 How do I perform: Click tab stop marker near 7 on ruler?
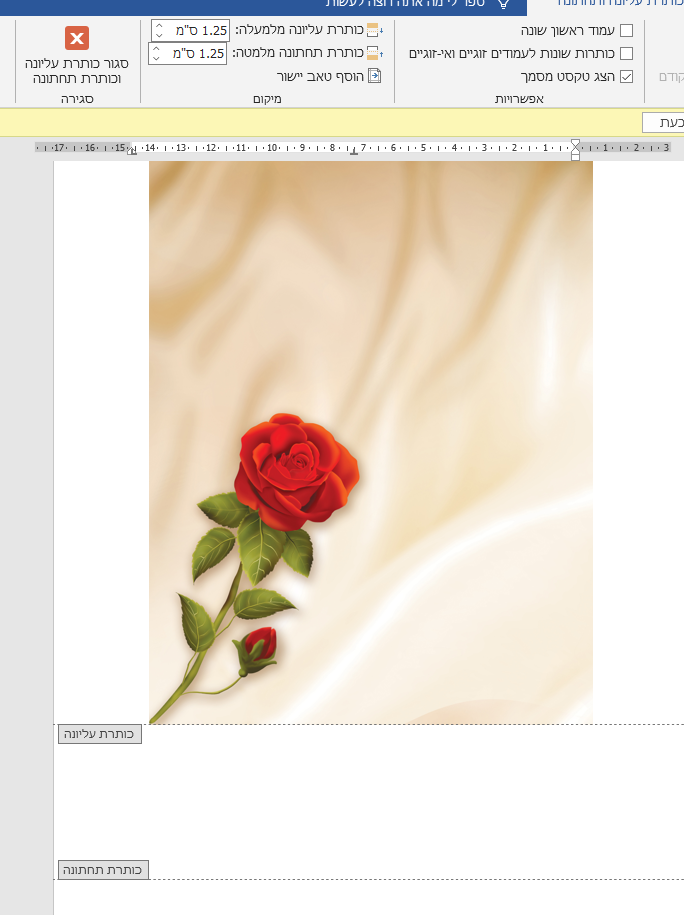tap(354, 151)
